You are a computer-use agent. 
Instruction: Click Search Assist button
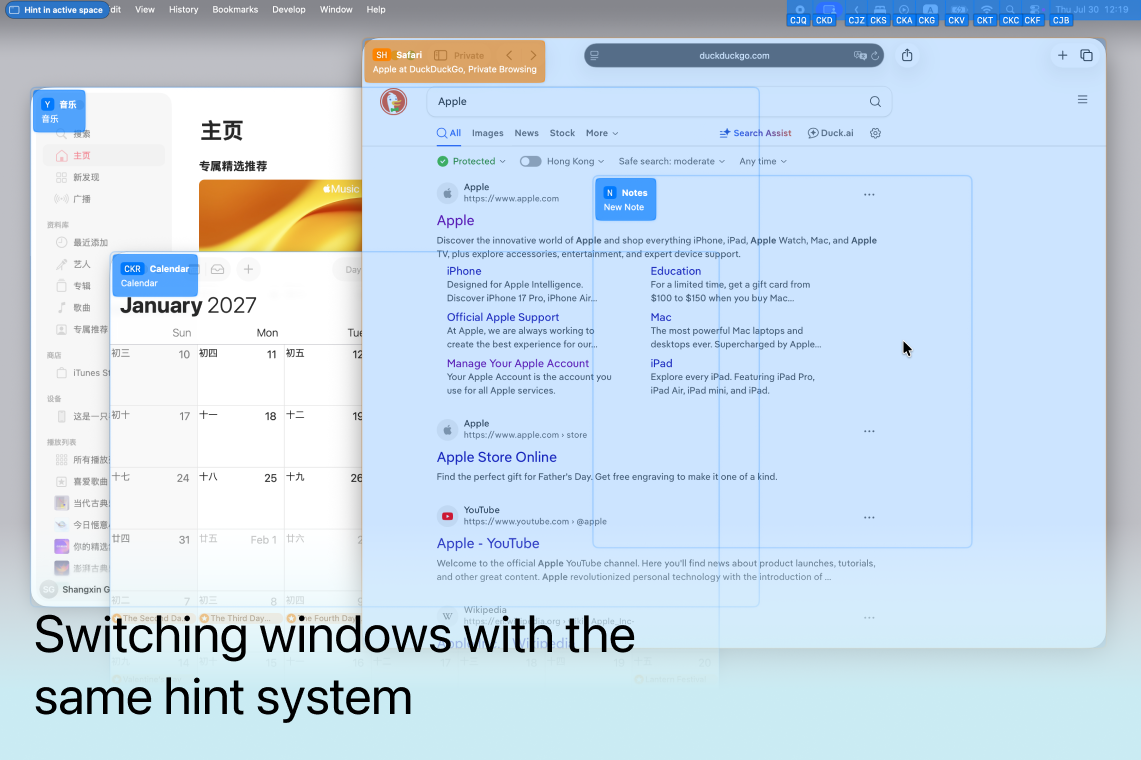[x=755, y=133]
